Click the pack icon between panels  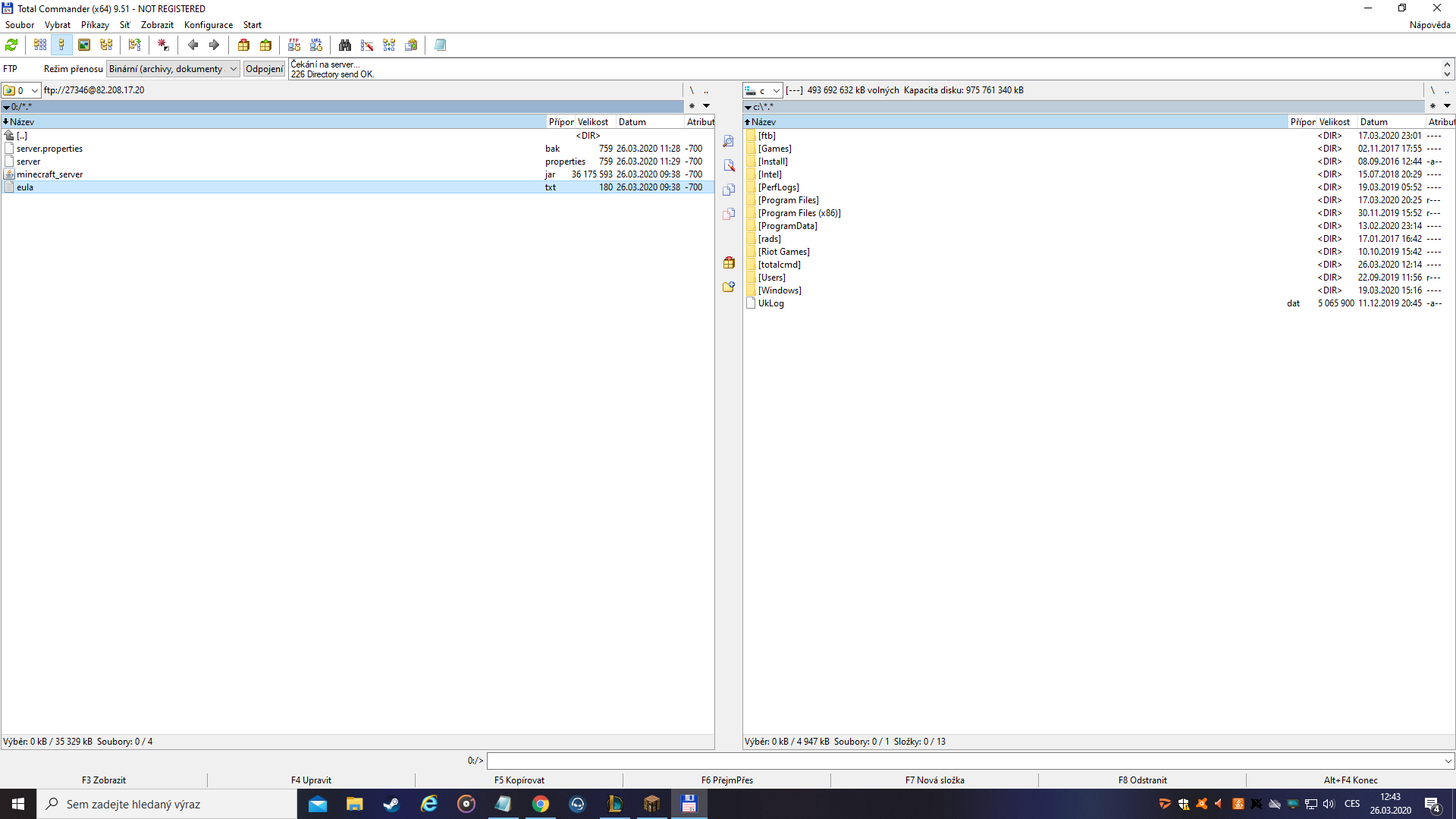[x=729, y=262]
